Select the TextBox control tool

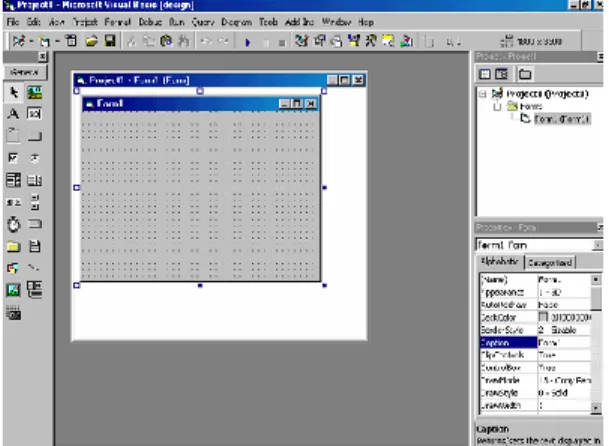[x=35, y=114]
